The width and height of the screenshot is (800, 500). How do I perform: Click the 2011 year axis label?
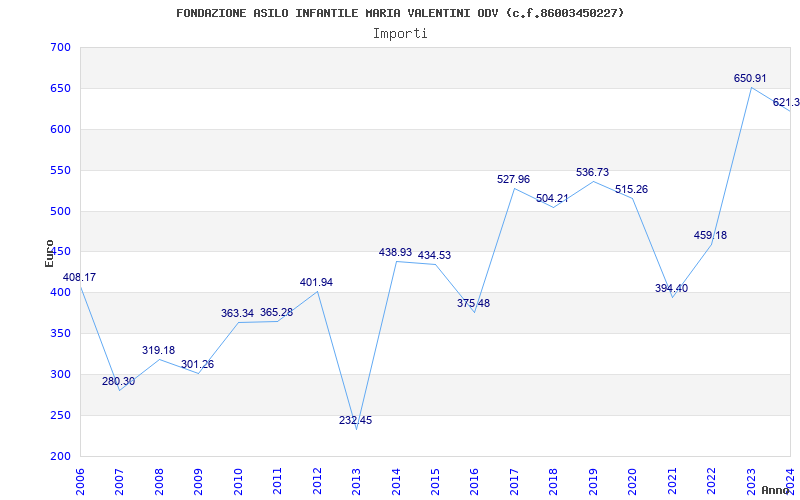point(278,481)
